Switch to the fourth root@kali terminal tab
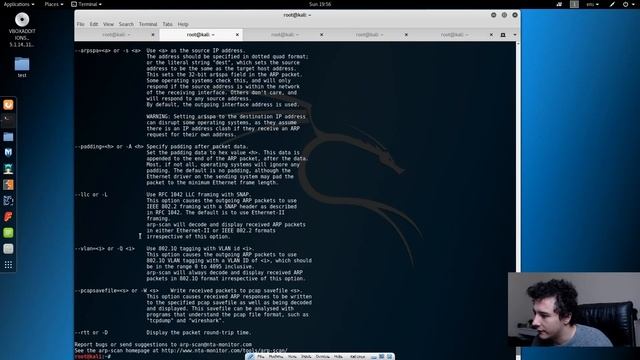The image size is (640, 360). click(x=369, y=35)
